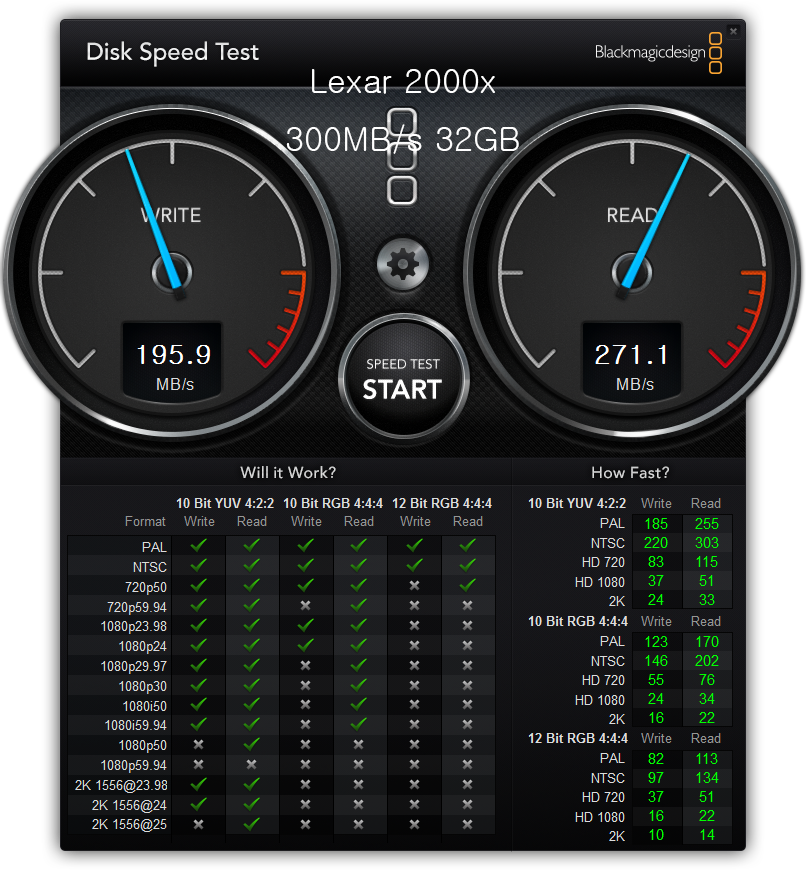Click the "Will it Work?" panel heading
806x870 pixels.
pos(288,472)
